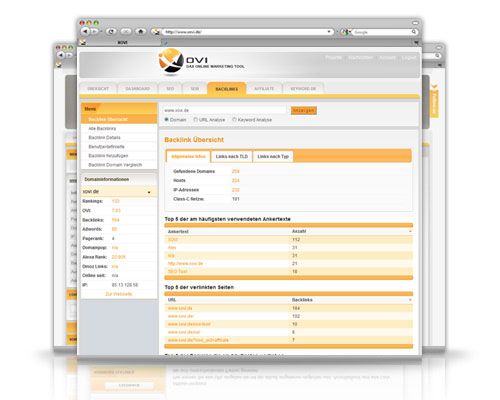Open the Nachrichten link in the header
The height and width of the screenshot is (400, 500).
[x=360, y=58]
